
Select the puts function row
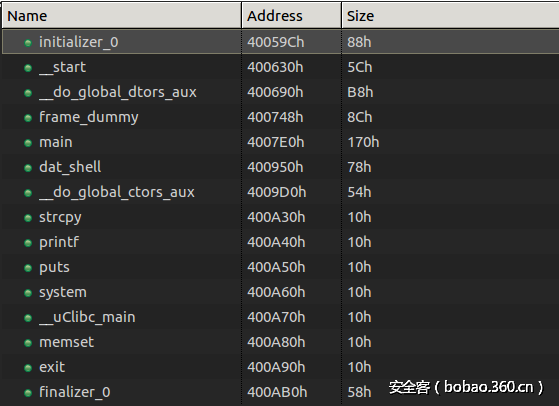[x=281, y=267]
